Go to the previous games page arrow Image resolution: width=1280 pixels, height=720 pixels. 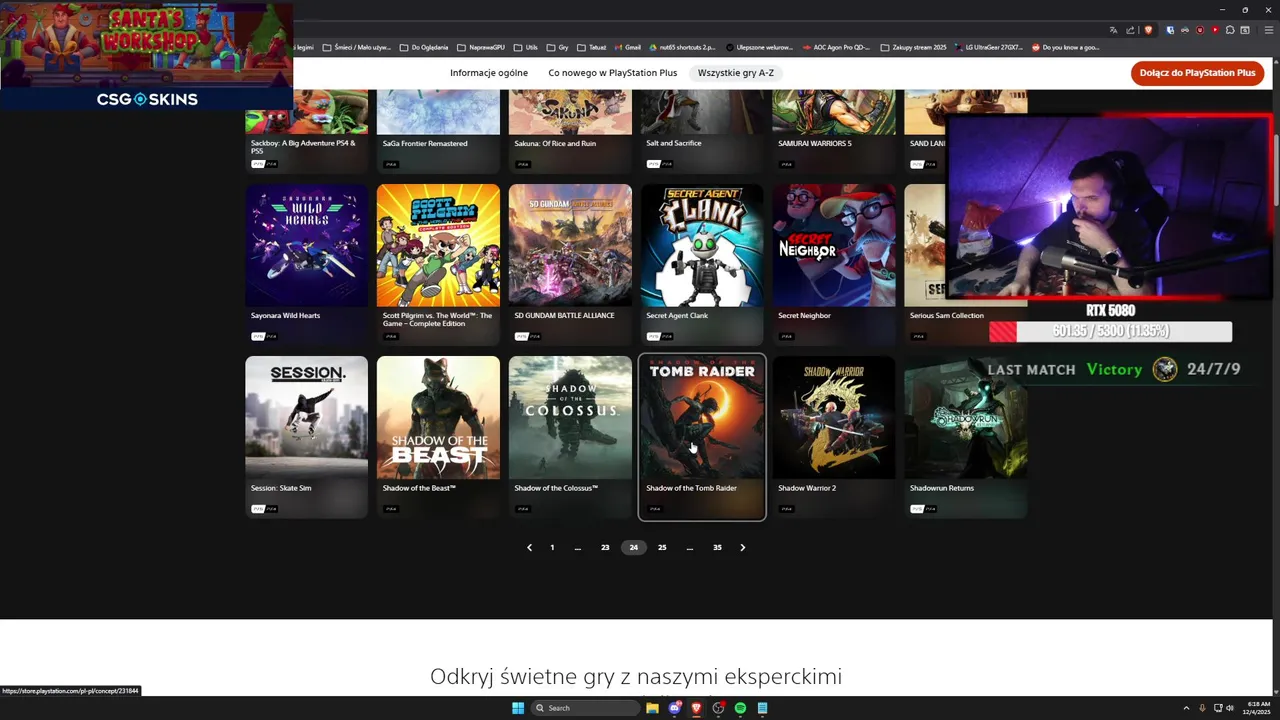[x=529, y=548]
